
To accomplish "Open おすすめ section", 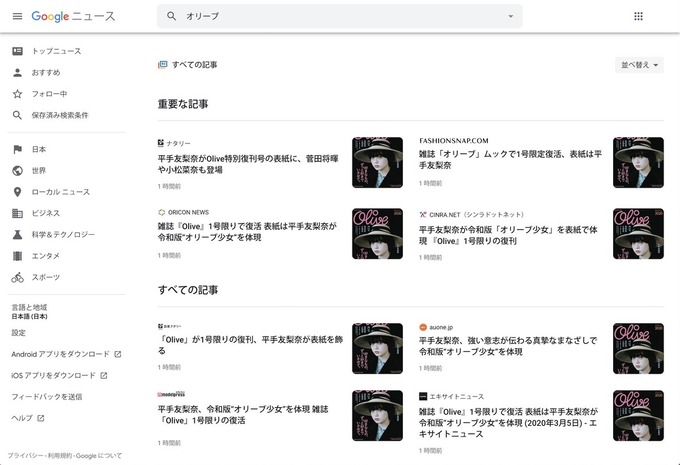I will coord(46,72).
